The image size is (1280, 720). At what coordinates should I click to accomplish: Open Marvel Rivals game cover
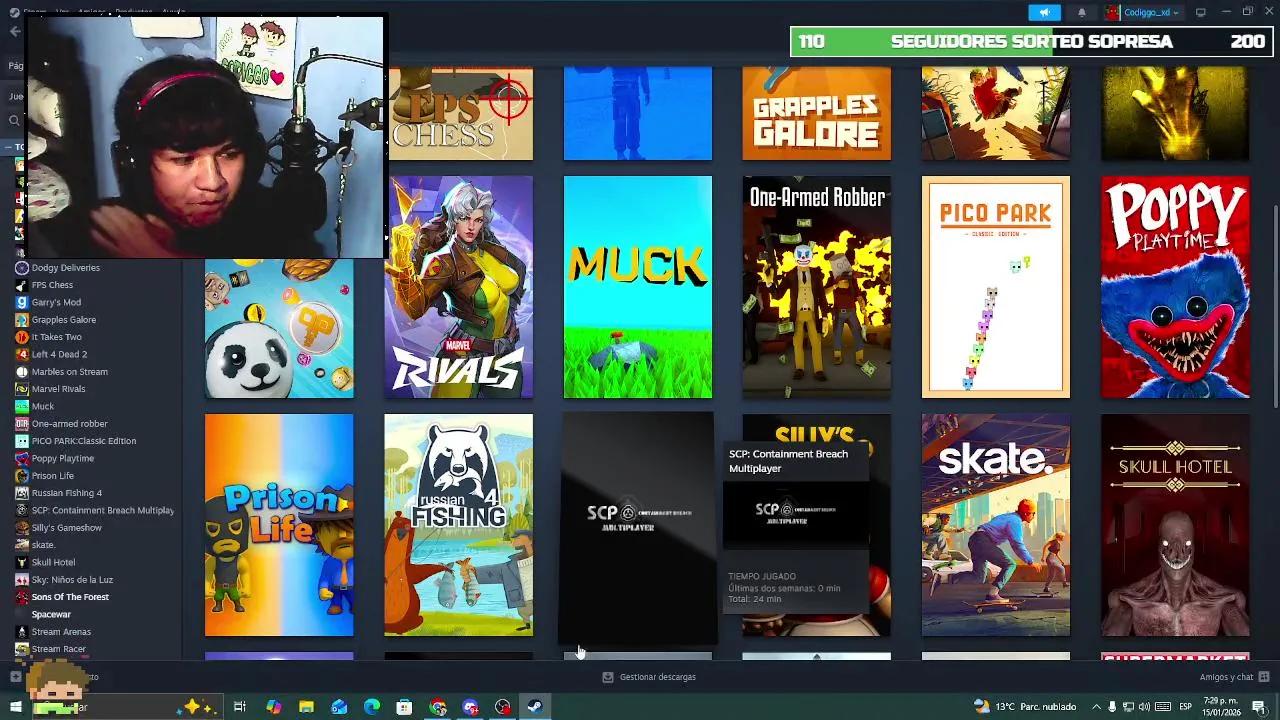pos(459,287)
